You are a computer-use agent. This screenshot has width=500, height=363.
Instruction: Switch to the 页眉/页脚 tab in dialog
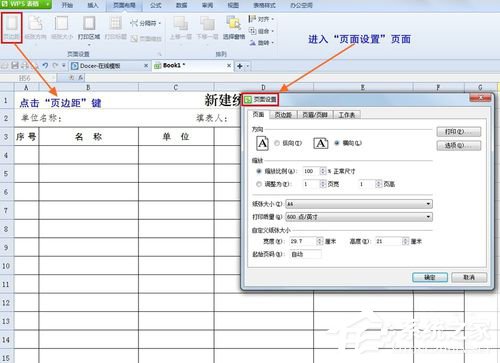click(x=315, y=115)
